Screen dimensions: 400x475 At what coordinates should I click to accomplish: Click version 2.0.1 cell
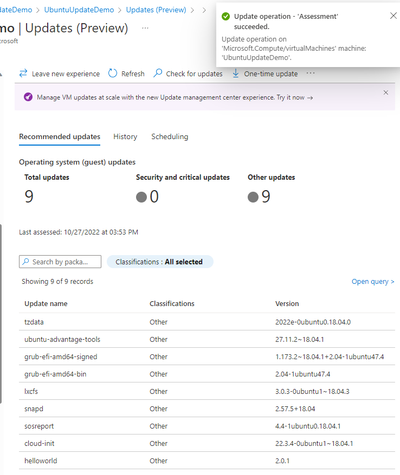pyautogui.click(x=282, y=461)
